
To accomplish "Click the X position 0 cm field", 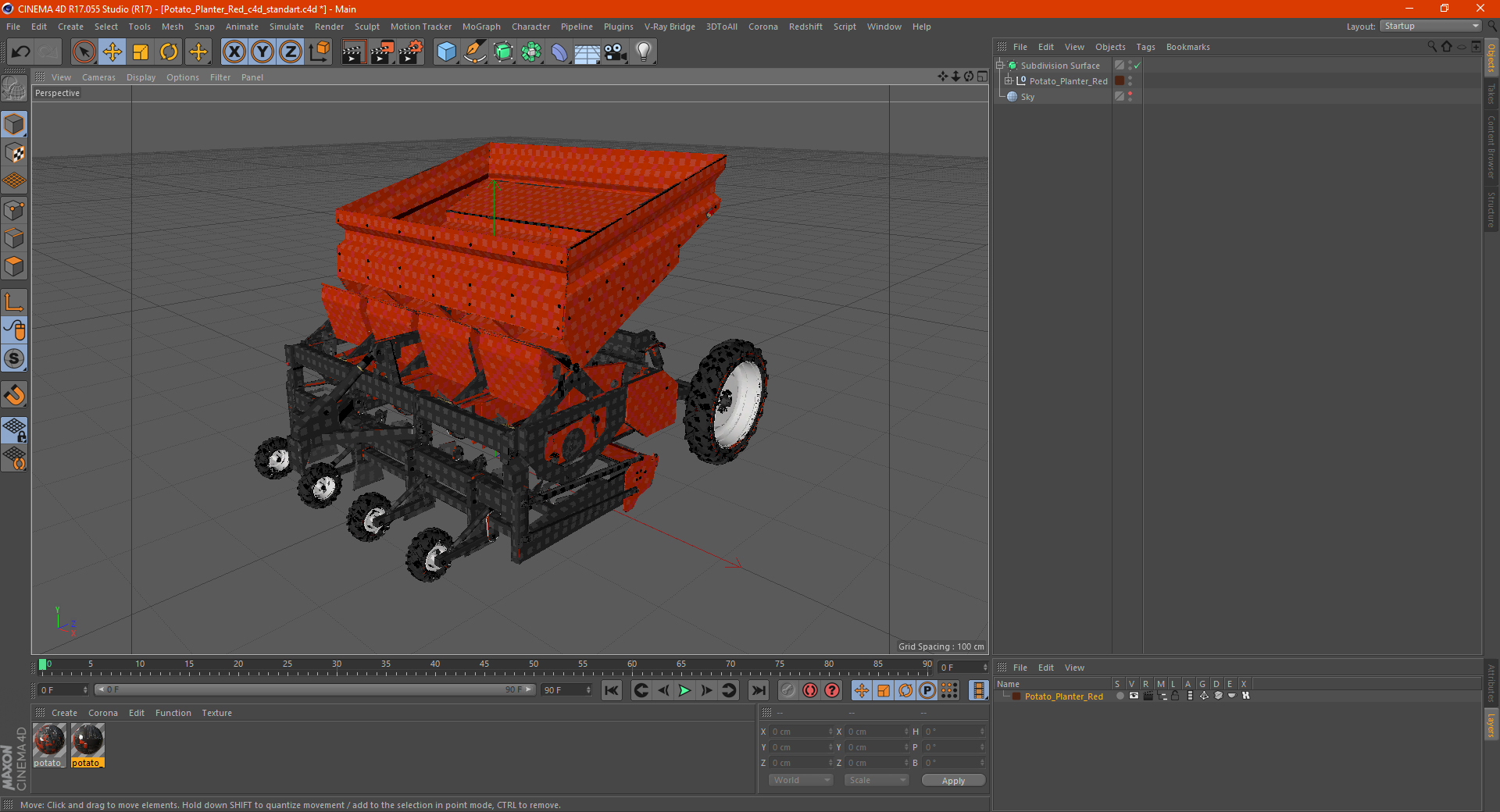I will click(802, 732).
